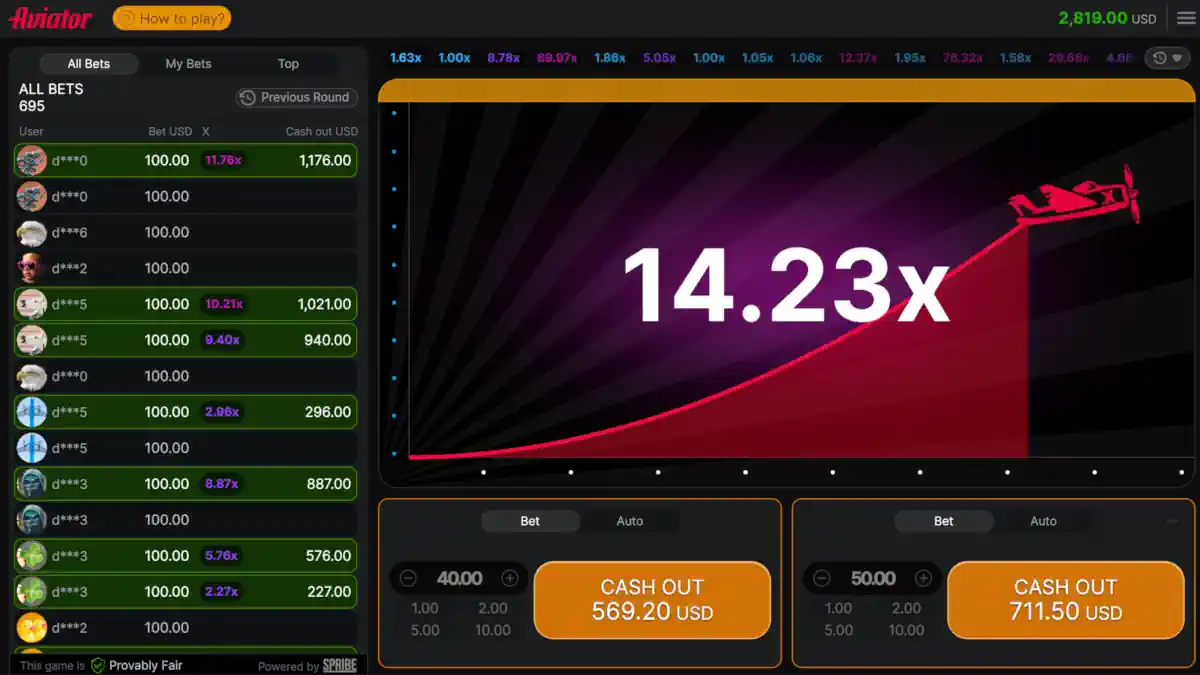
Task: Increase the 50.00 bet with plus icon
Action: pos(924,578)
